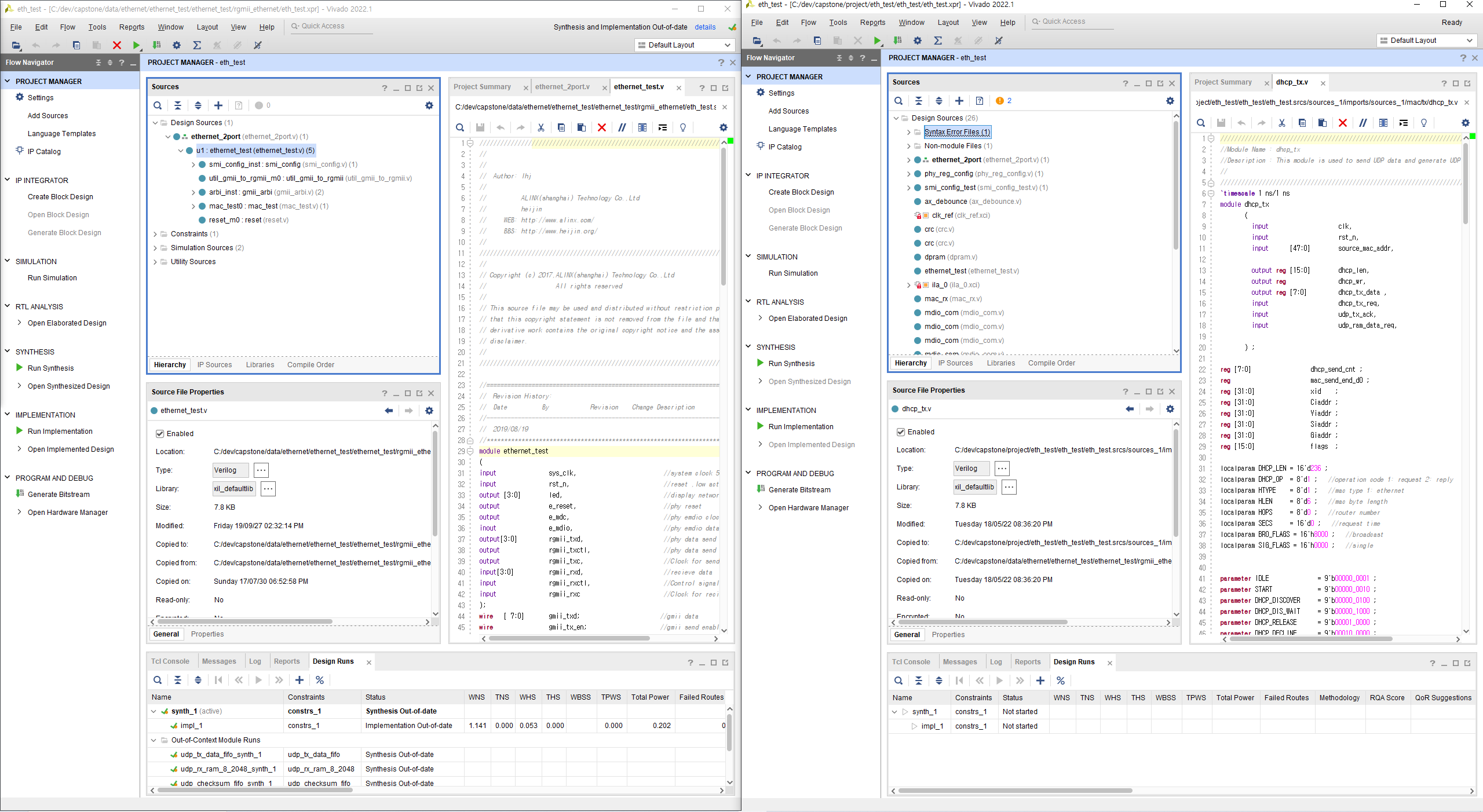Expand Constraints node in left Sources tree
This screenshot has width=1483, height=812.
155,234
